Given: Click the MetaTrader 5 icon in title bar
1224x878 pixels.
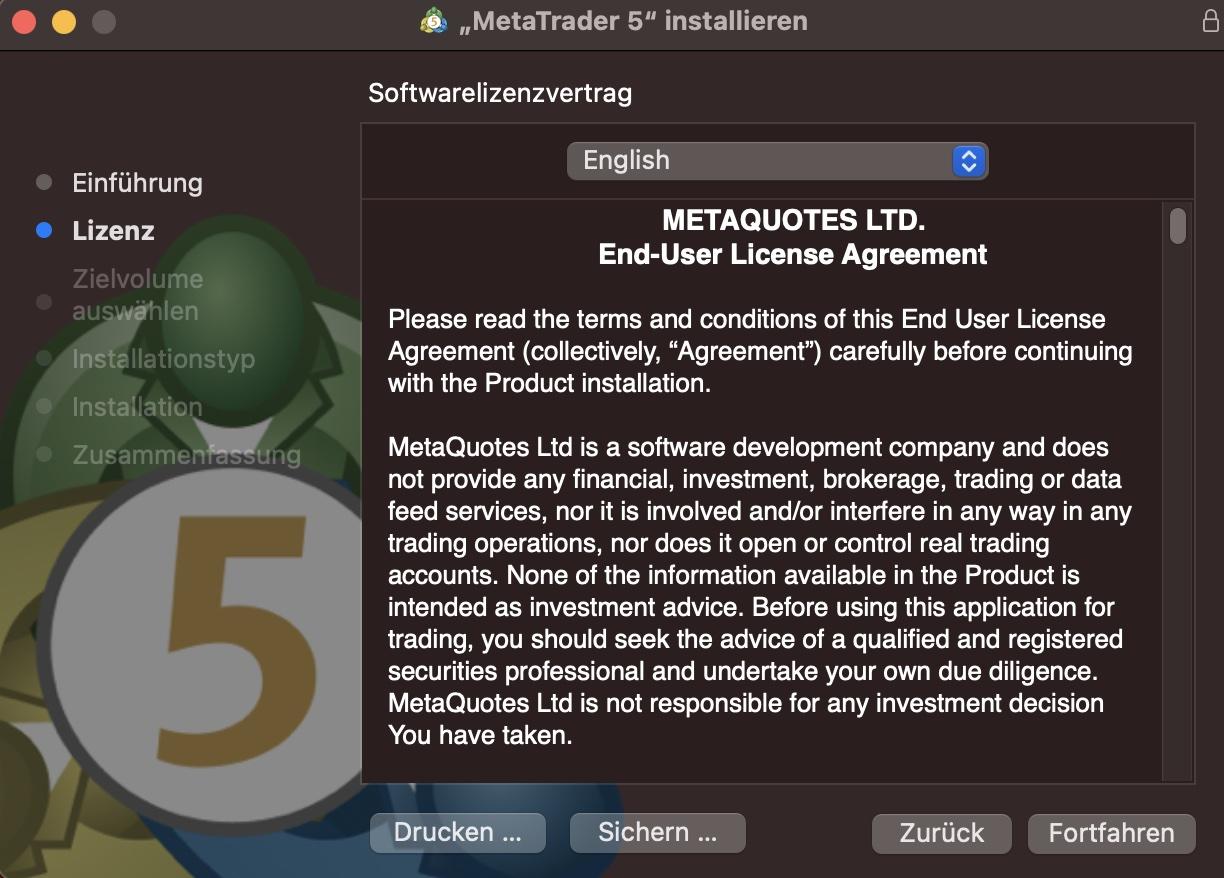Looking at the screenshot, I should pyautogui.click(x=433, y=21).
